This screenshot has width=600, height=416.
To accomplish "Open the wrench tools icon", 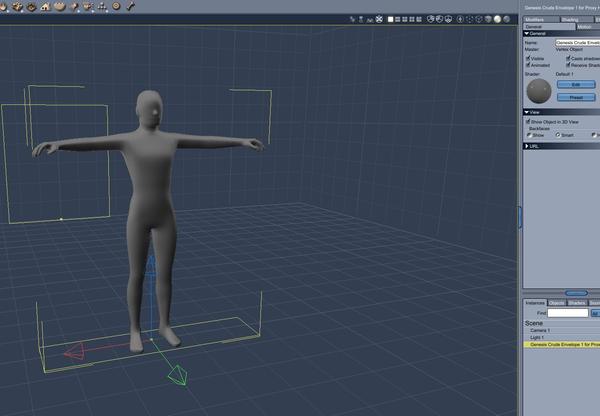I will pos(131,6).
